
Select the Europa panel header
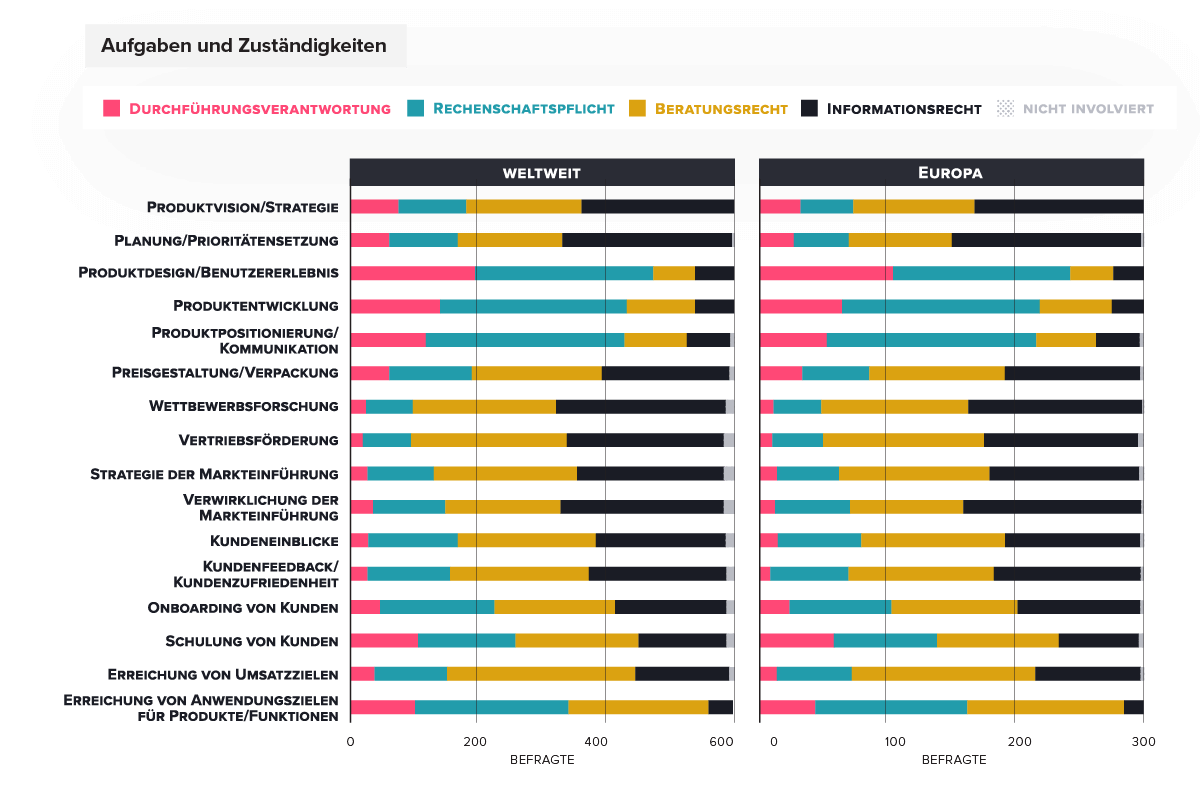point(951,172)
